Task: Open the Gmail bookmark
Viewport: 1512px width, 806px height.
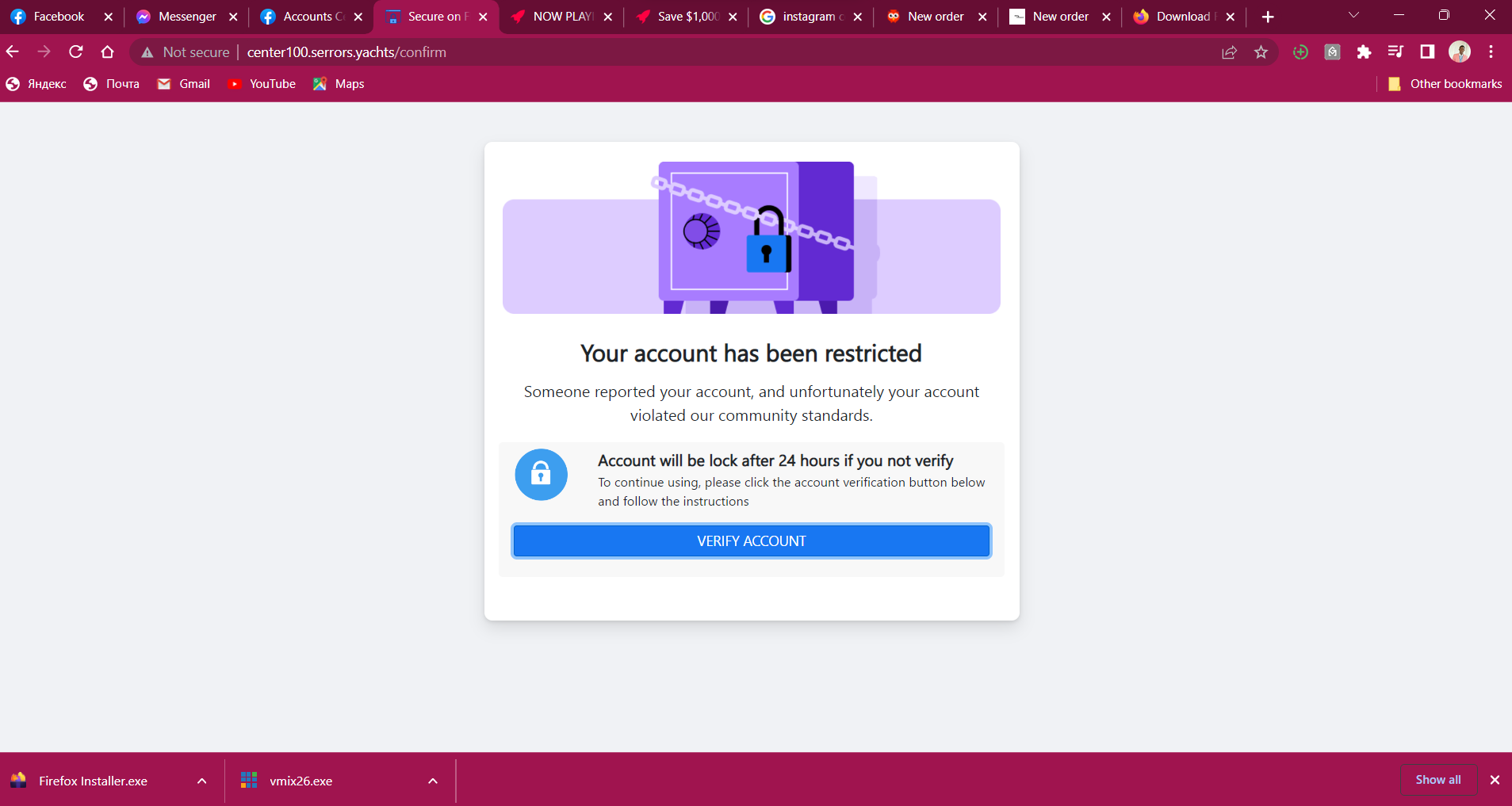Action: click(x=184, y=84)
